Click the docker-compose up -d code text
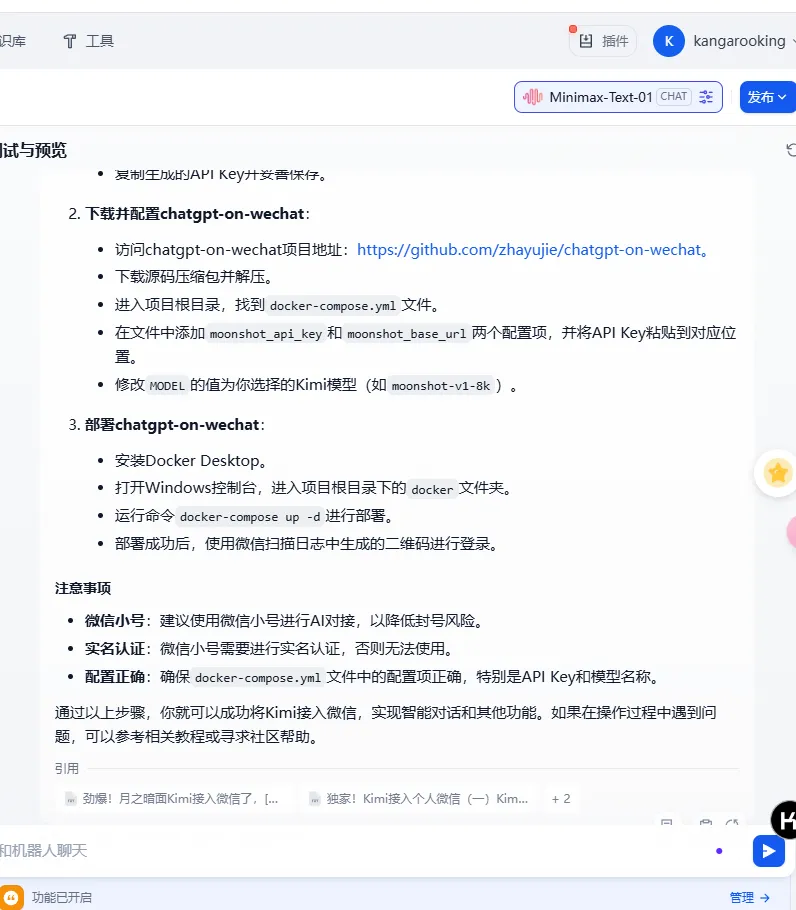 249,517
